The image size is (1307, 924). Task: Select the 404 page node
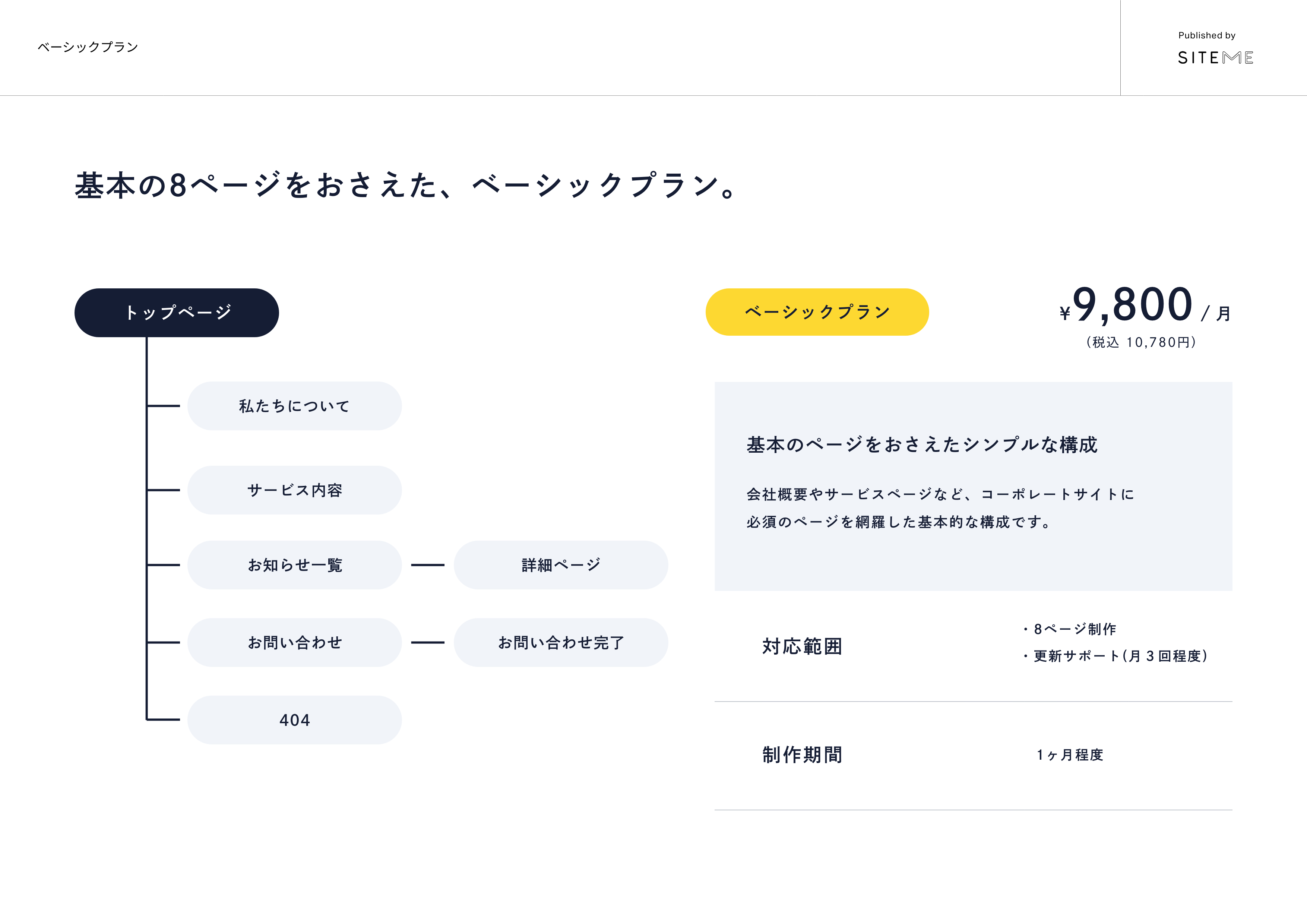click(x=294, y=719)
